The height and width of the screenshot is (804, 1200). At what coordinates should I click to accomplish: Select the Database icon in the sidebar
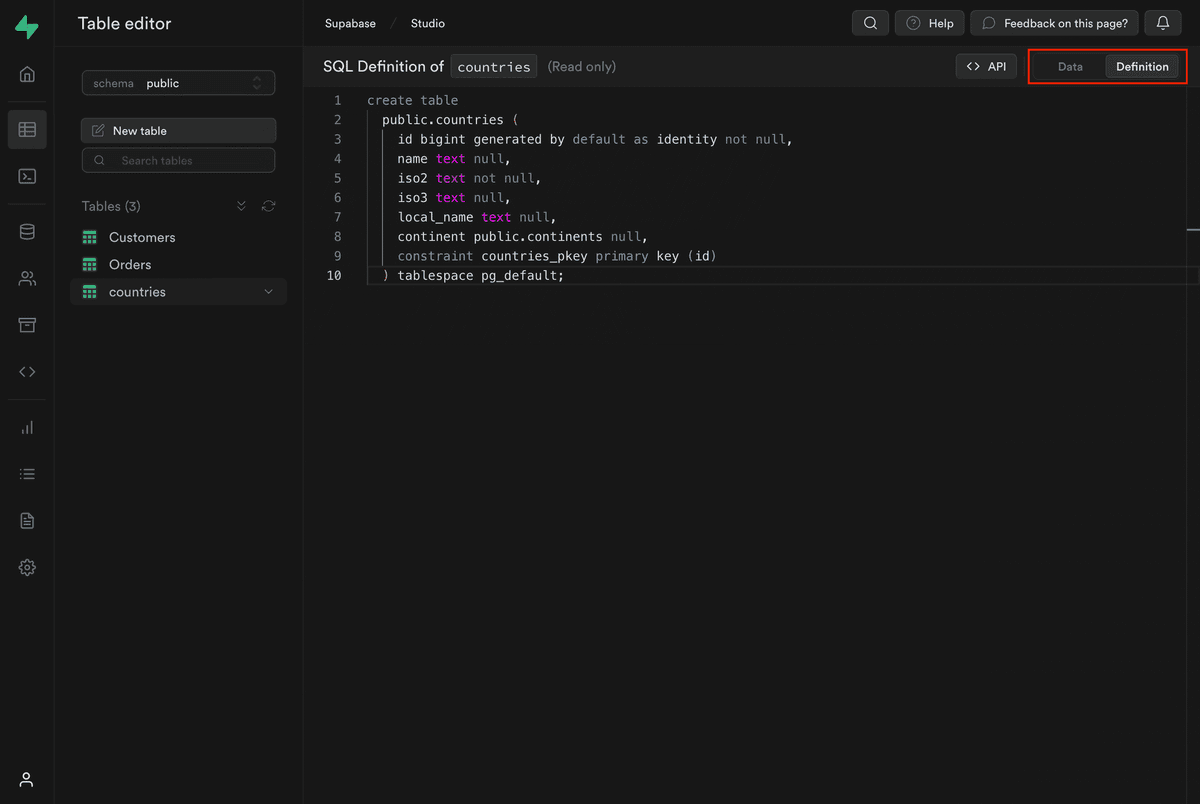pos(27,231)
